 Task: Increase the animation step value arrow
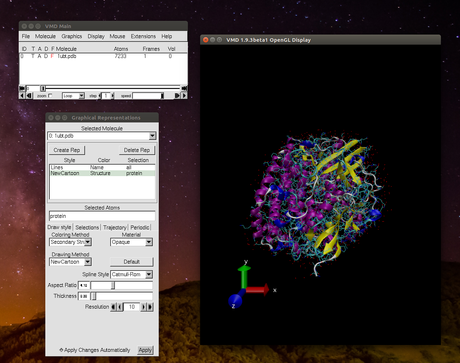tap(113, 96)
